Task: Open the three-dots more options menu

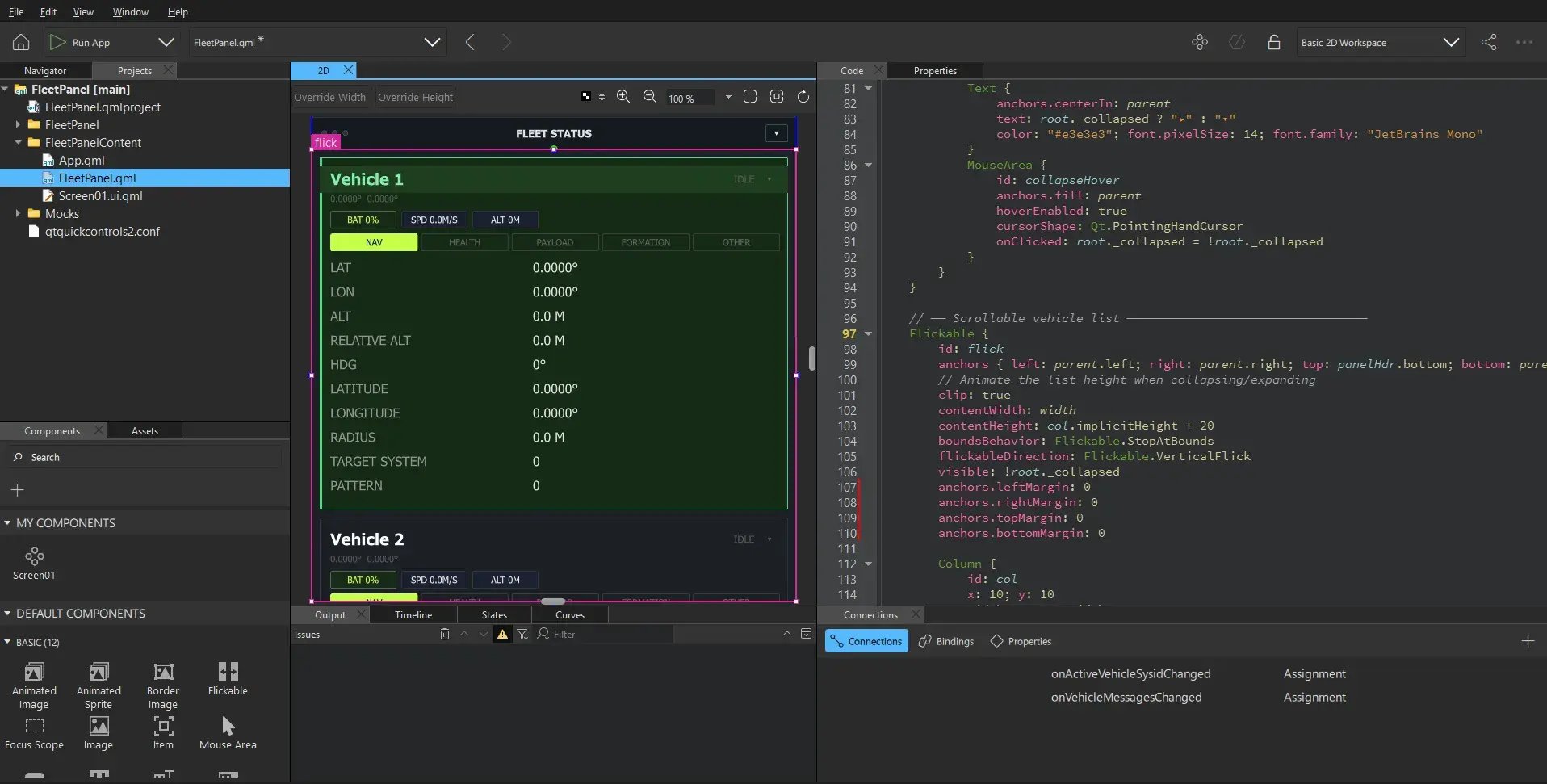Action: pos(1524,42)
